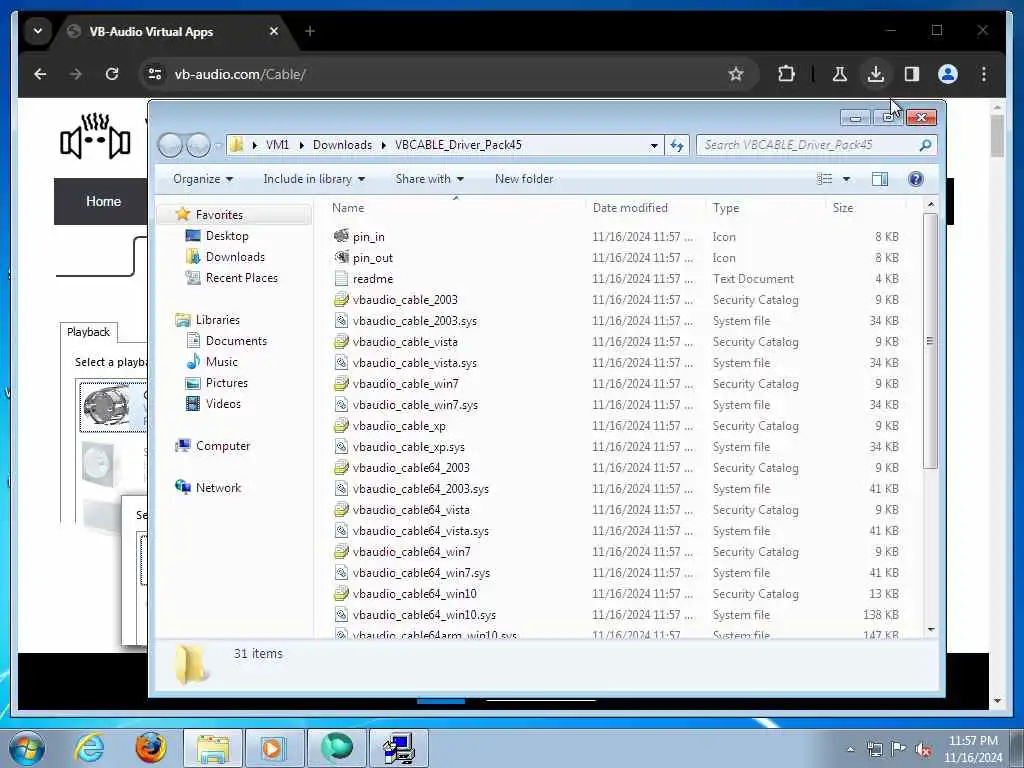The height and width of the screenshot is (768, 1024).
Task: Open view options dropdown arrow
Action: pyautogui.click(x=846, y=179)
